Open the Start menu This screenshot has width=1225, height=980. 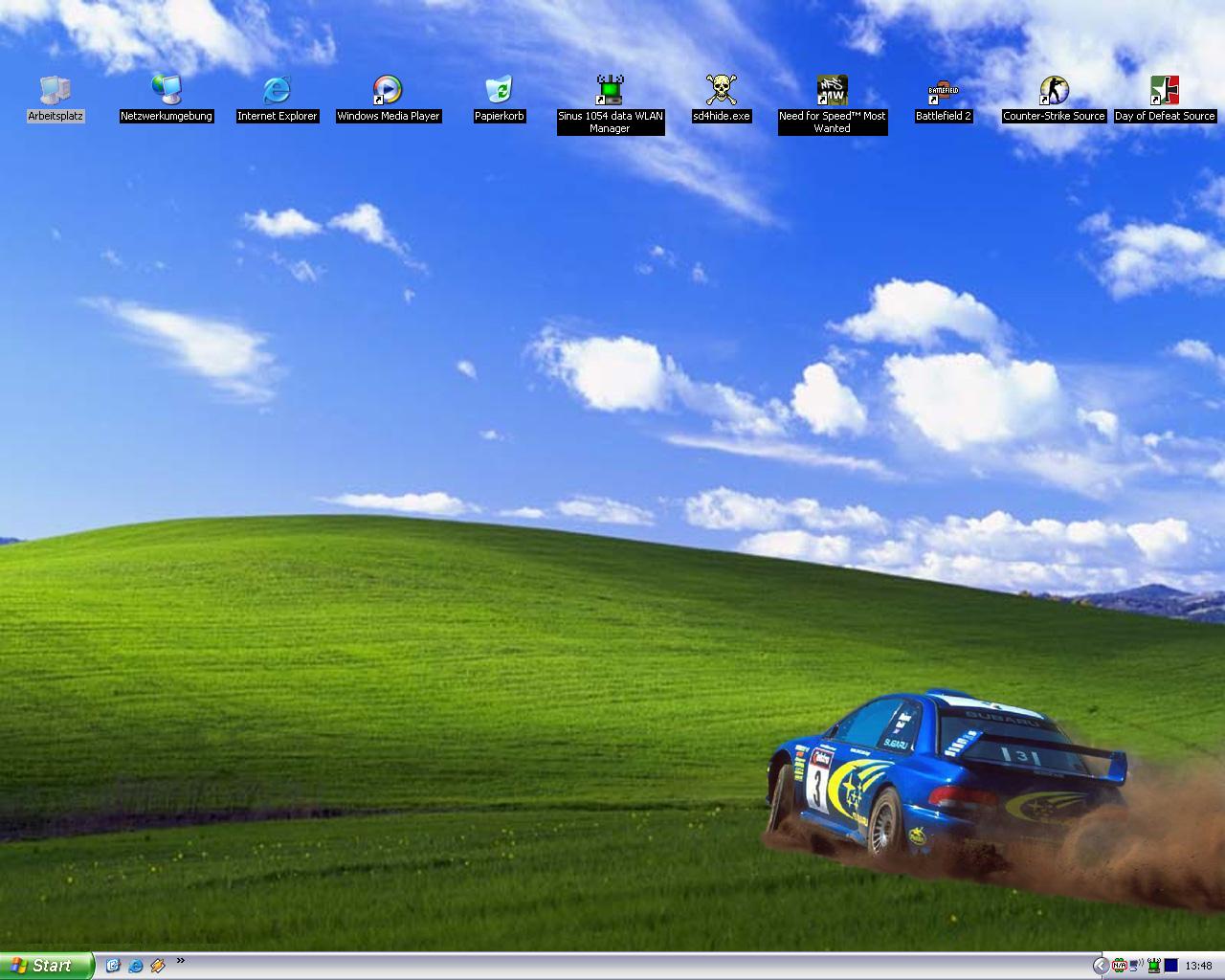(47, 966)
